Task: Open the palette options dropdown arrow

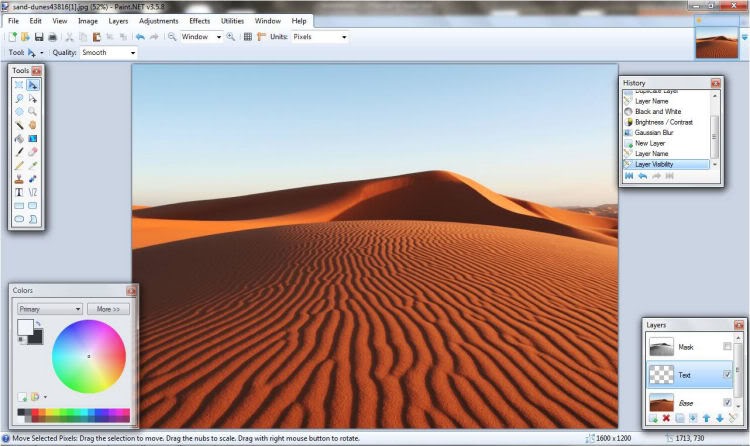Action: pyautogui.click(x=45, y=397)
